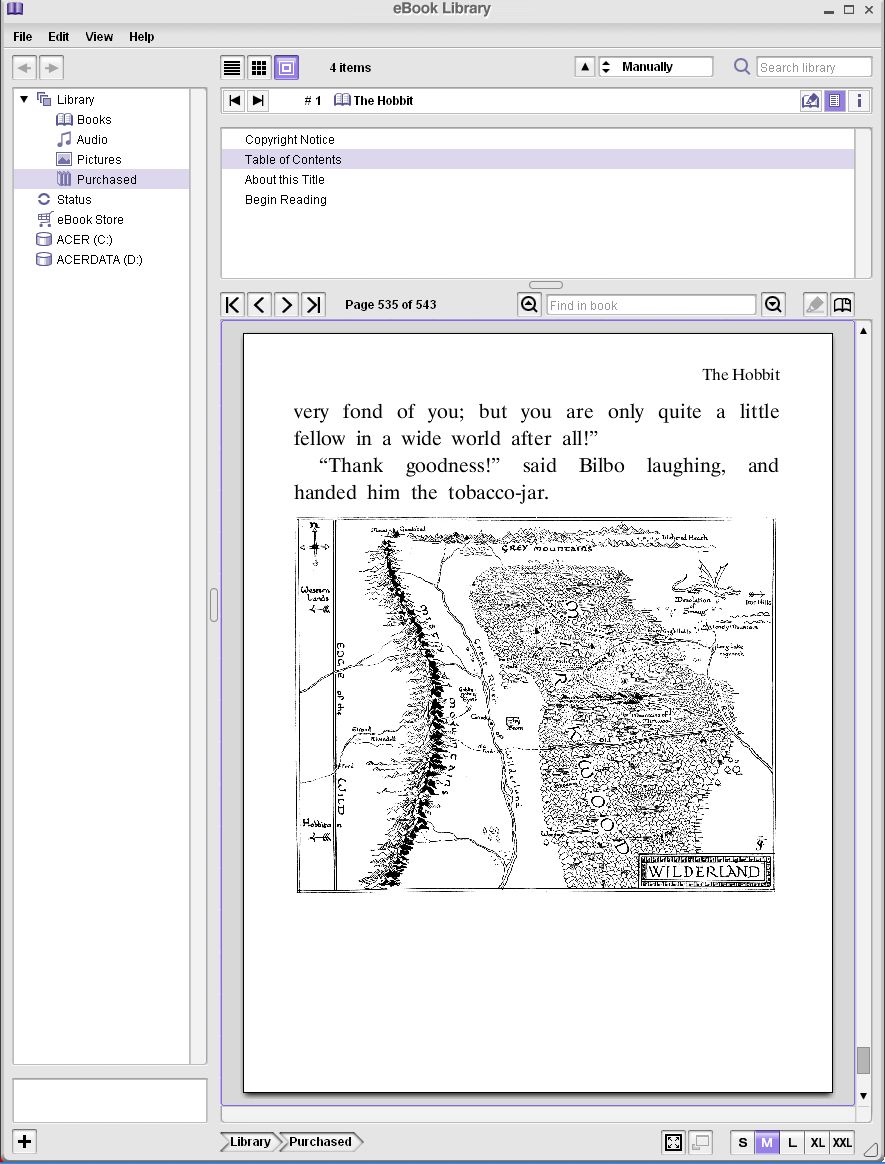Collapse the Library tree node
The height and width of the screenshot is (1164, 885).
click(24, 99)
